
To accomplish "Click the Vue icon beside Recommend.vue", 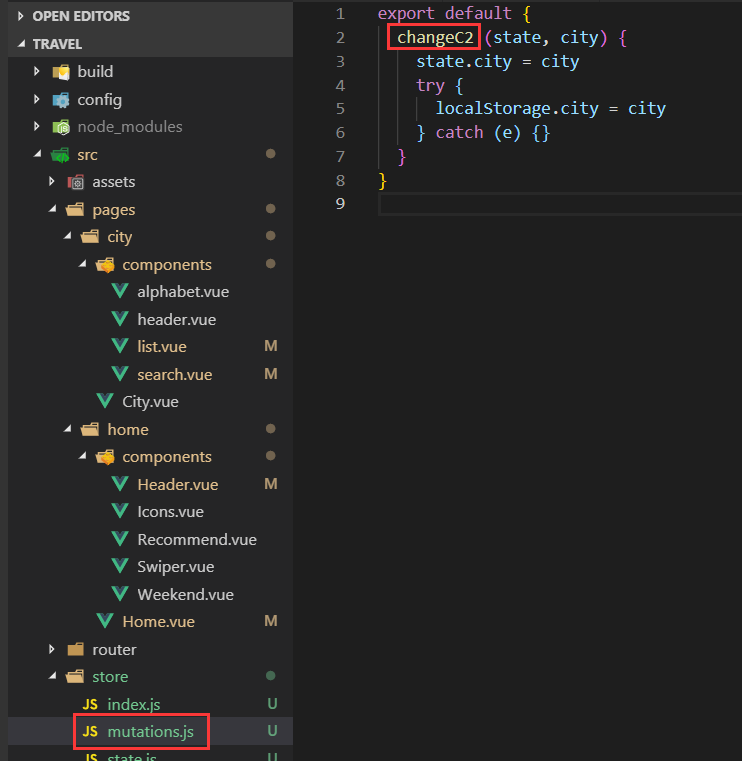I will [x=120, y=539].
